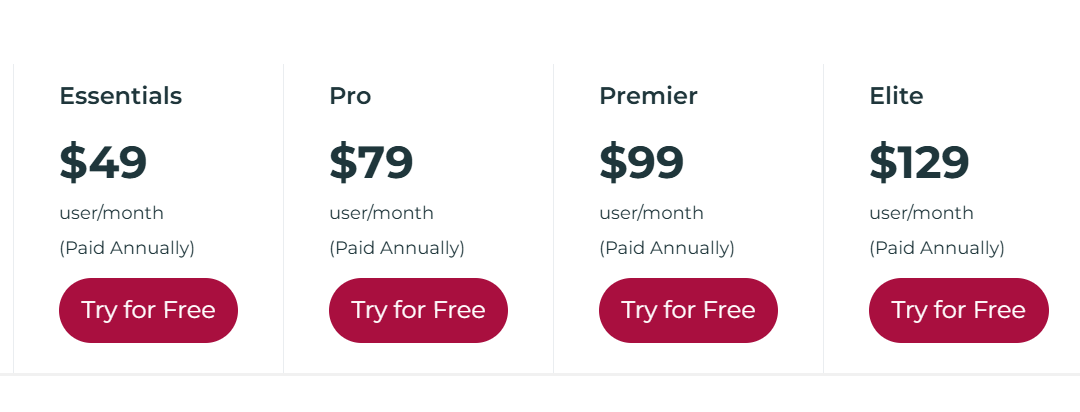Select the $79 price text
This screenshot has height=412, width=1080.
tap(371, 162)
